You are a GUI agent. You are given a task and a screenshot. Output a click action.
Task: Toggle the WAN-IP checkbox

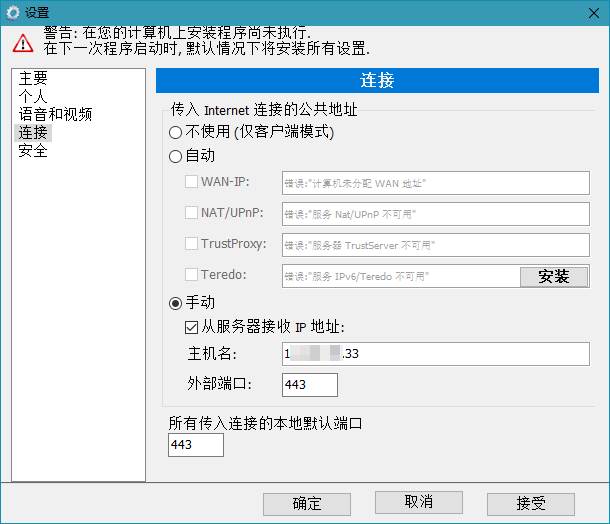coord(191,182)
